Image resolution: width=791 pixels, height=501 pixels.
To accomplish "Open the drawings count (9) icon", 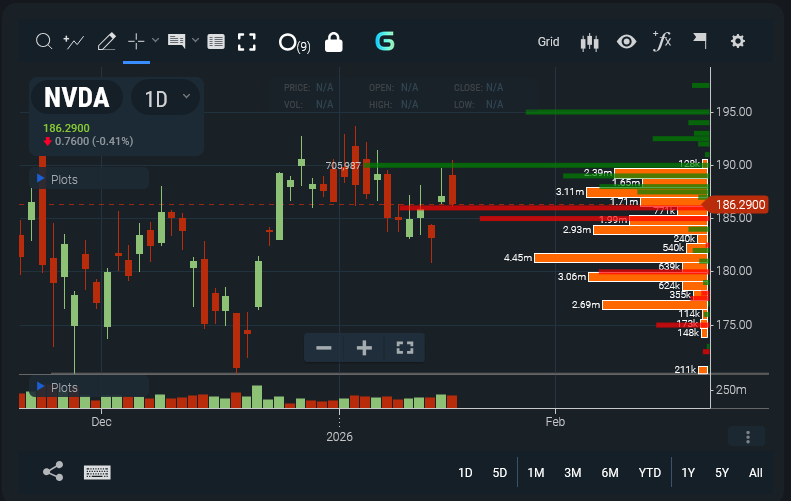I will 294,43.
